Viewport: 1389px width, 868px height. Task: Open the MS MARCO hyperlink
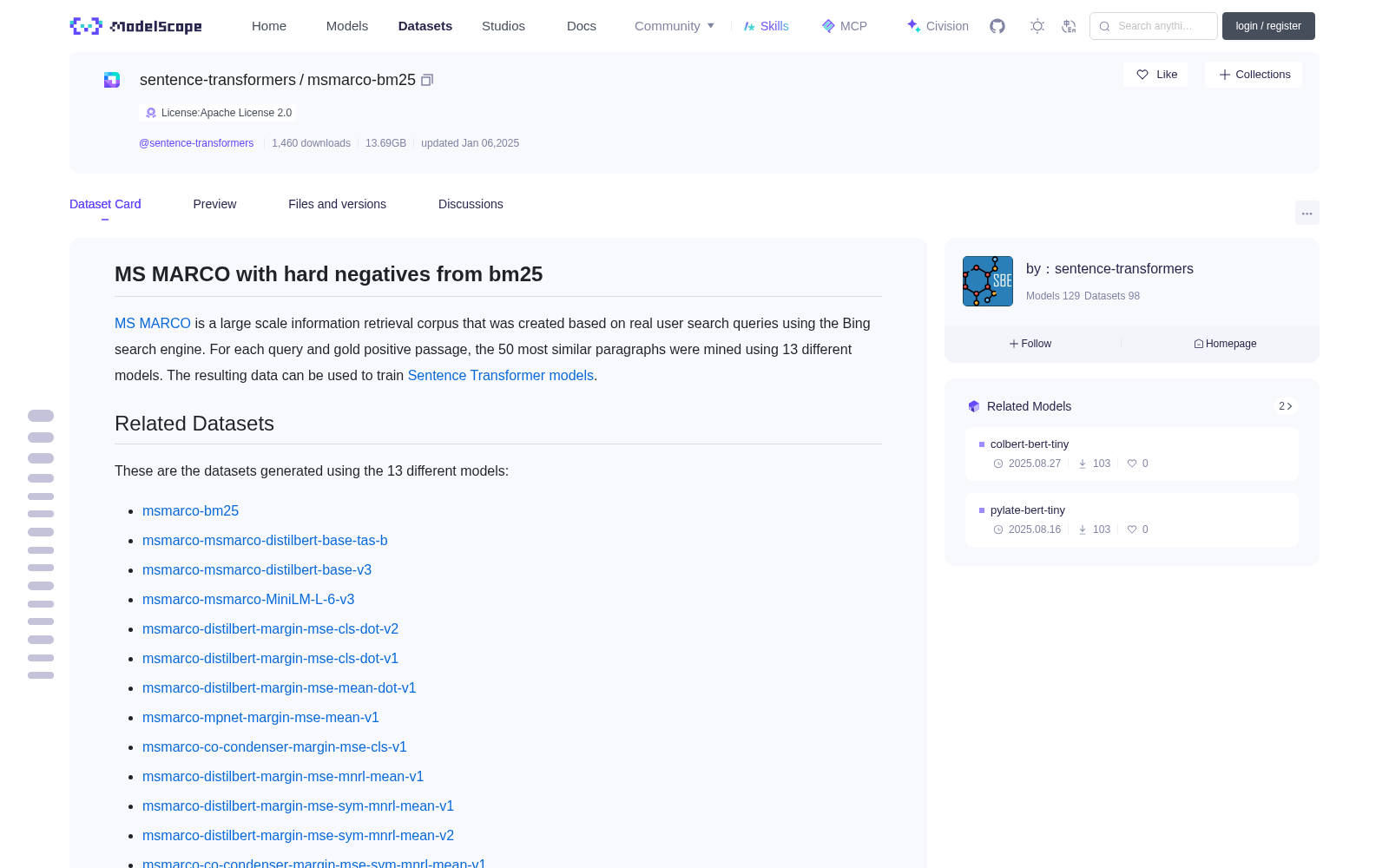tap(153, 323)
